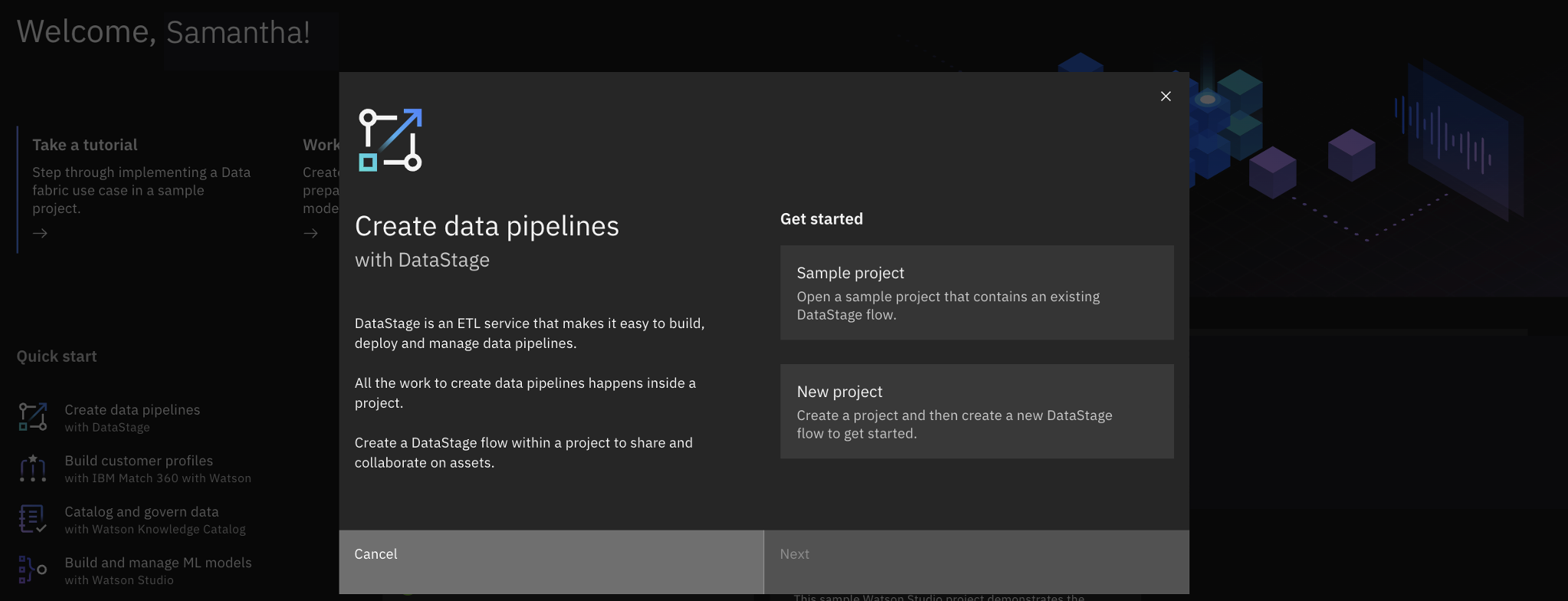Click DataStage icon in Quick start list
This screenshot has height=601, width=1568.
coord(33,417)
